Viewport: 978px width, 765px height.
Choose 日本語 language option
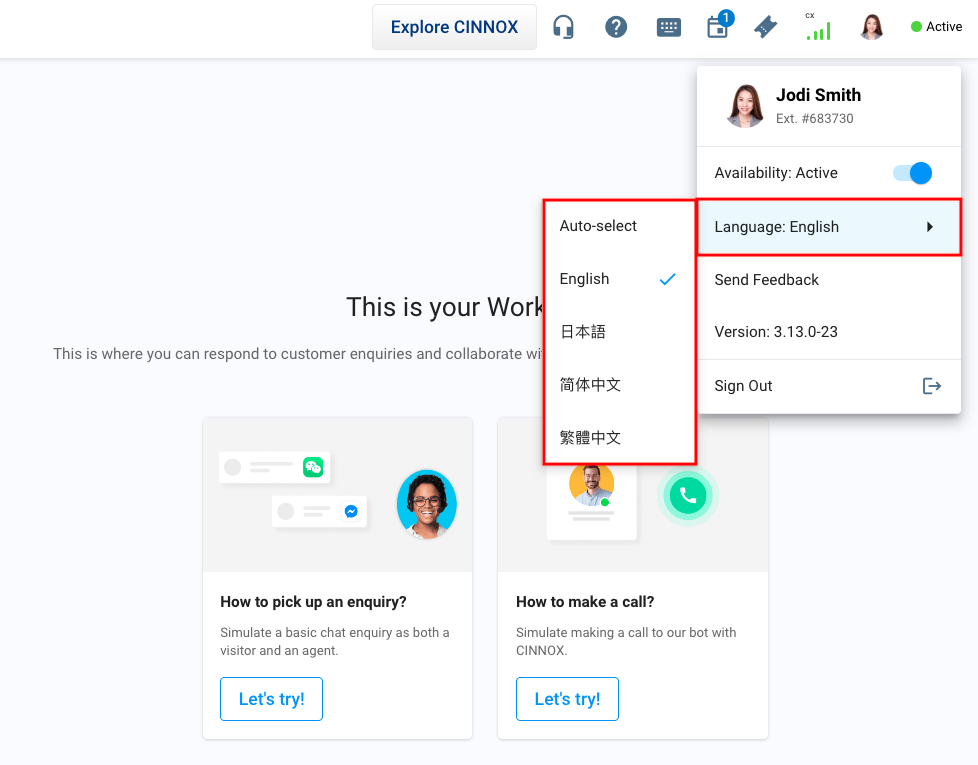click(620, 332)
